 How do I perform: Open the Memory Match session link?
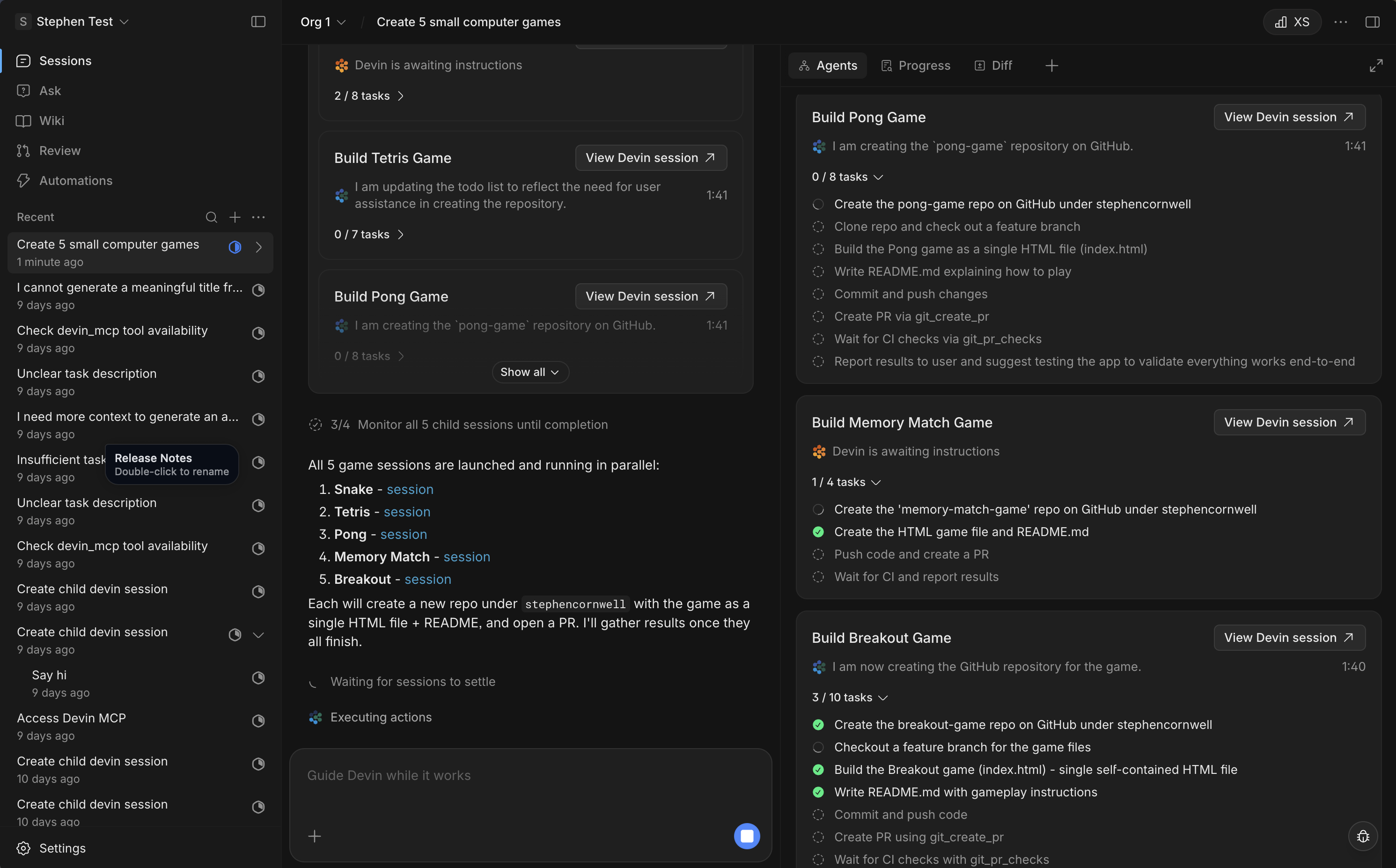tap(466, 557)
